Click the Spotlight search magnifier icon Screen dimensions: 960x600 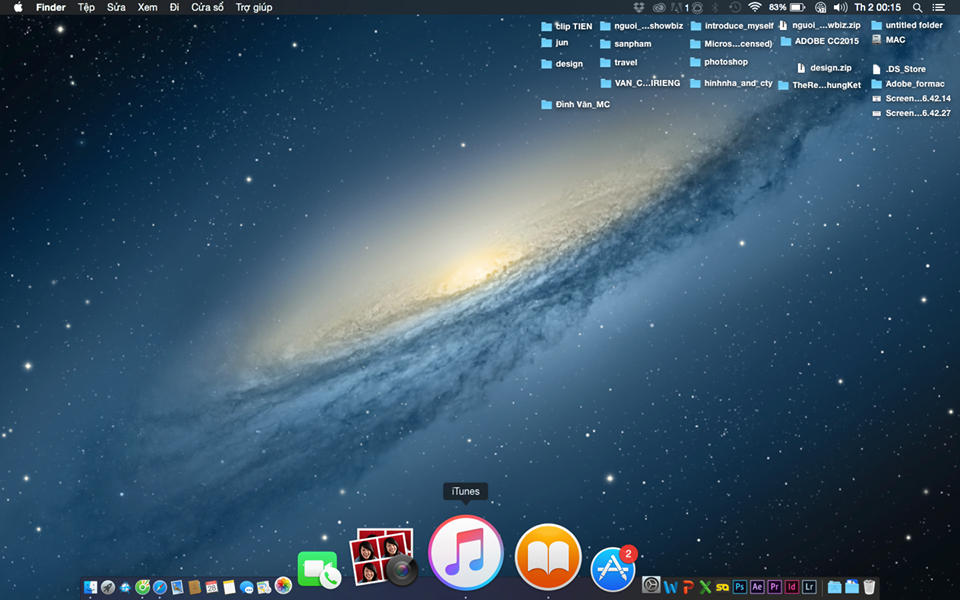917,7
